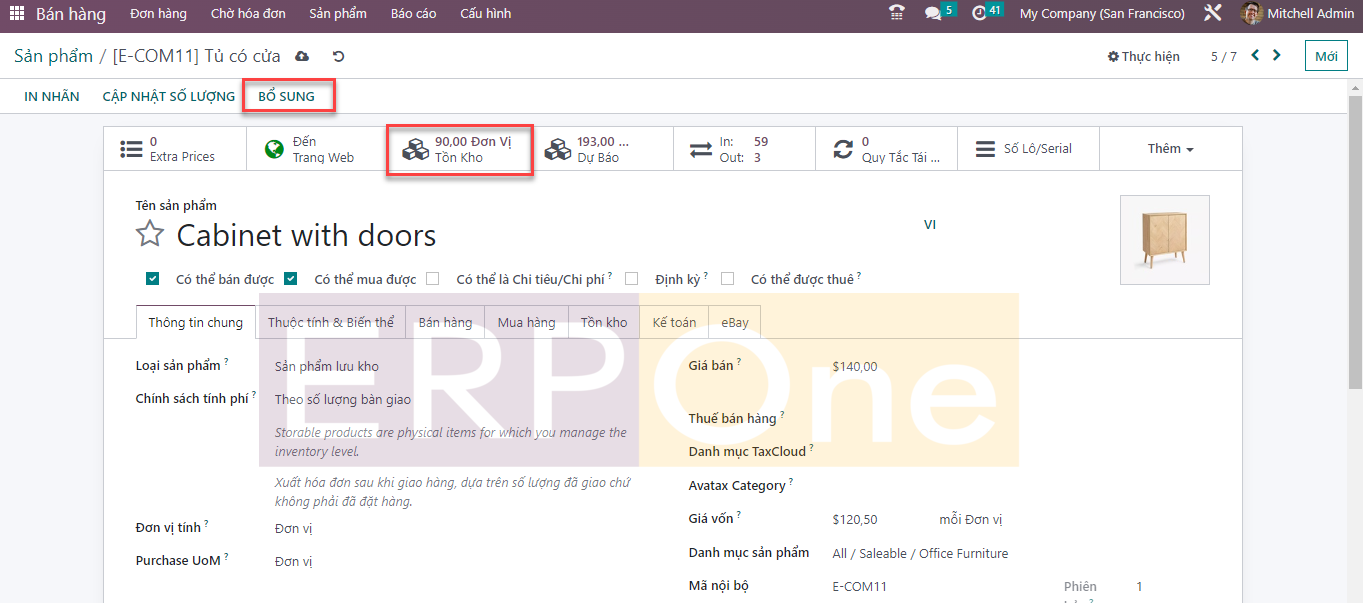This screenshot has width=1363, height=603.
Task: Click the phone/VoIP icon in top bar
Action: tap(897, 14)
